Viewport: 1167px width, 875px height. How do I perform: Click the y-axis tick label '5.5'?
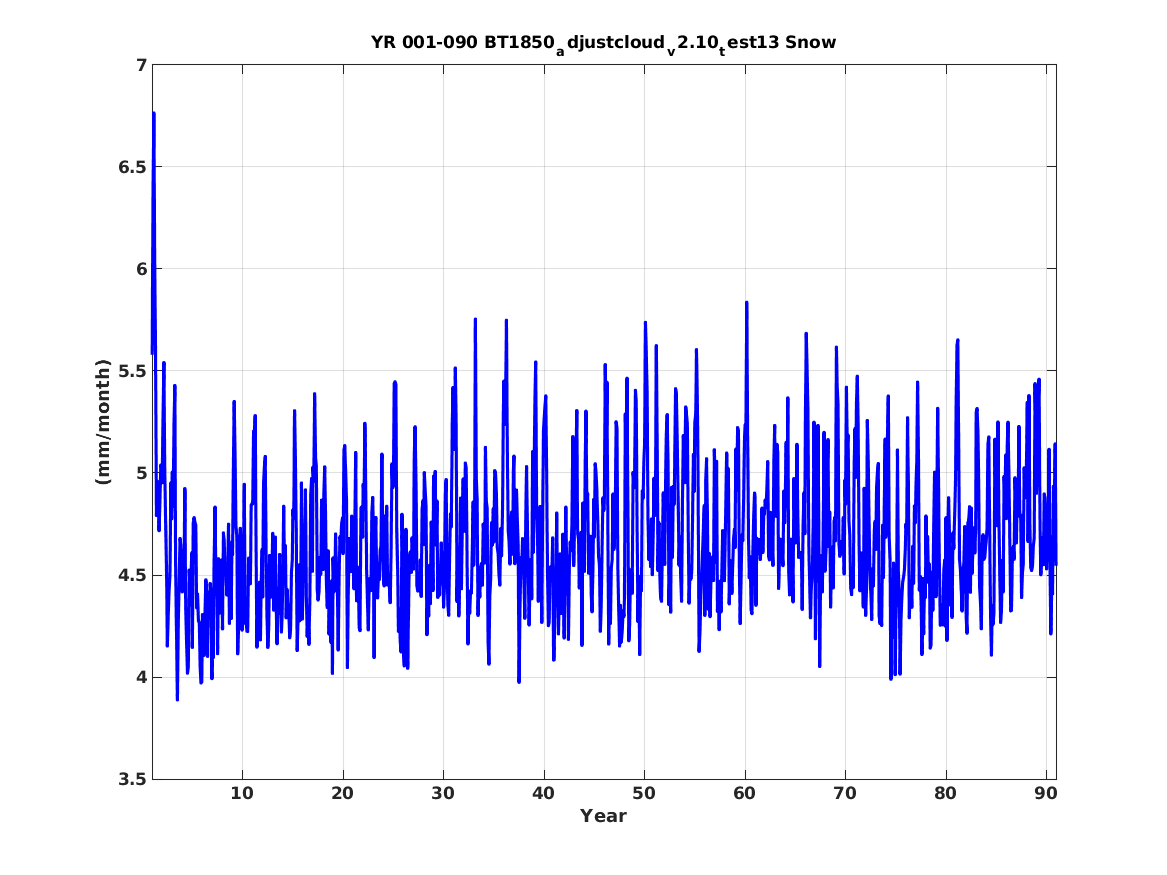click(x=132, y=371)
